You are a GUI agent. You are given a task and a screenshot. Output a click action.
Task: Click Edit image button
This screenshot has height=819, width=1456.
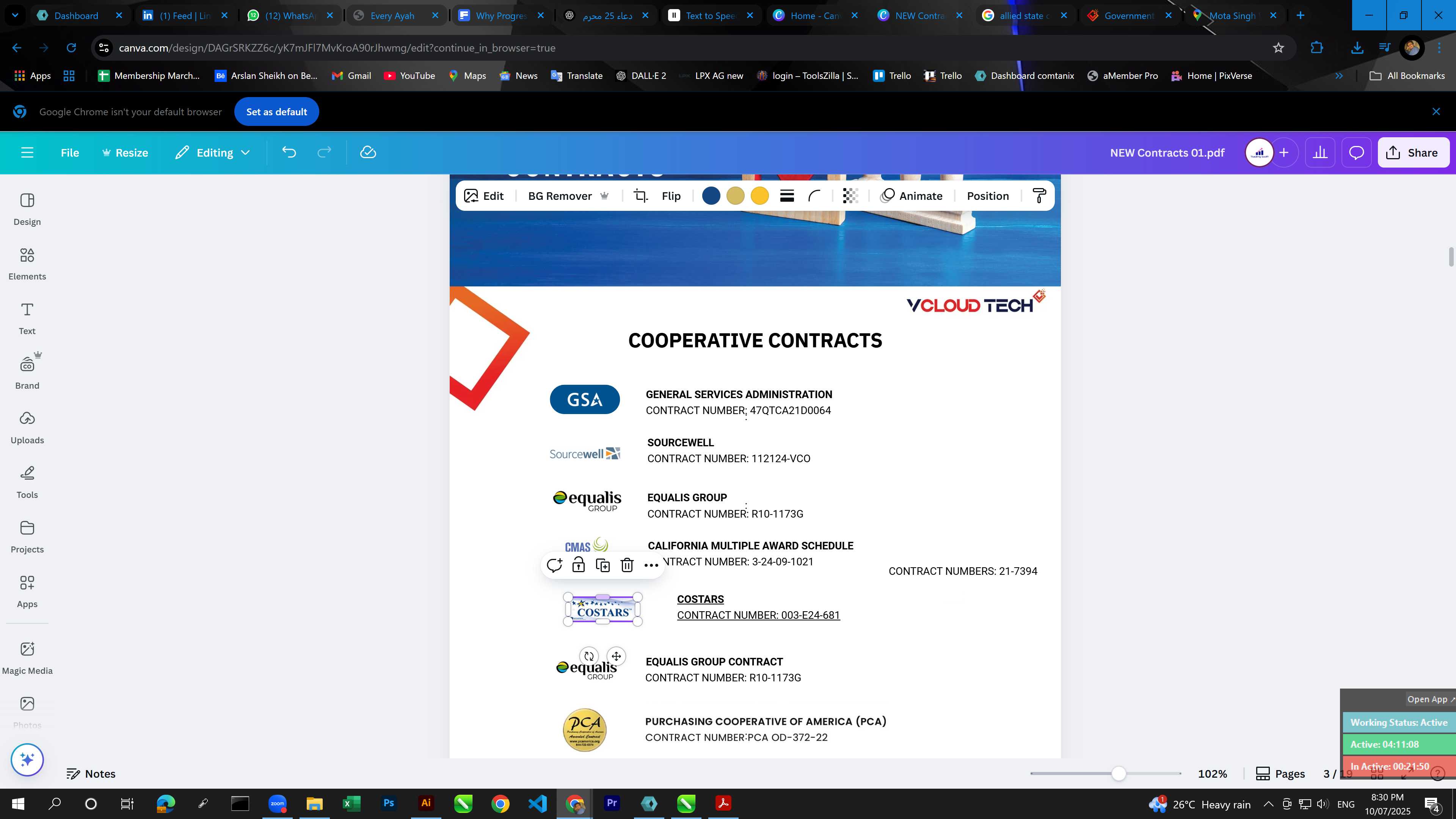(484, 196)
